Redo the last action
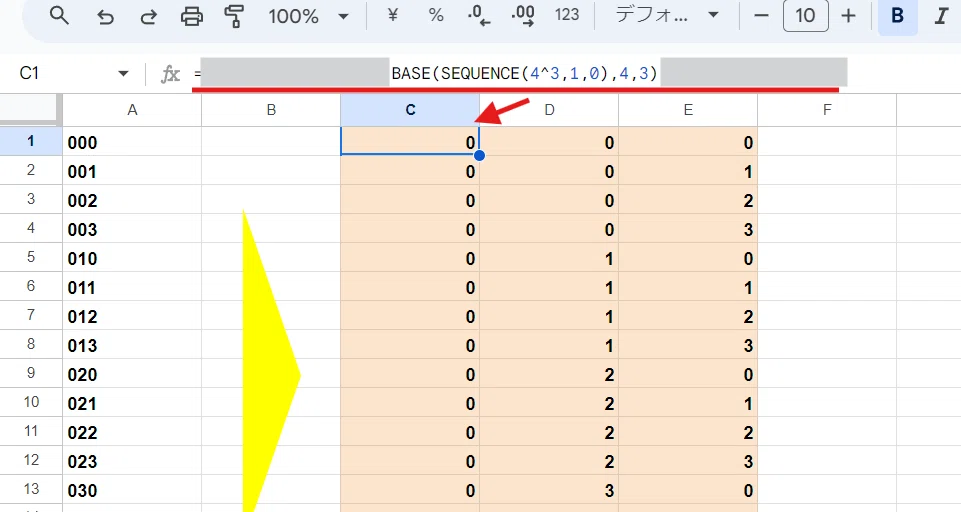961x512 pixels. [x=148, y=17]
